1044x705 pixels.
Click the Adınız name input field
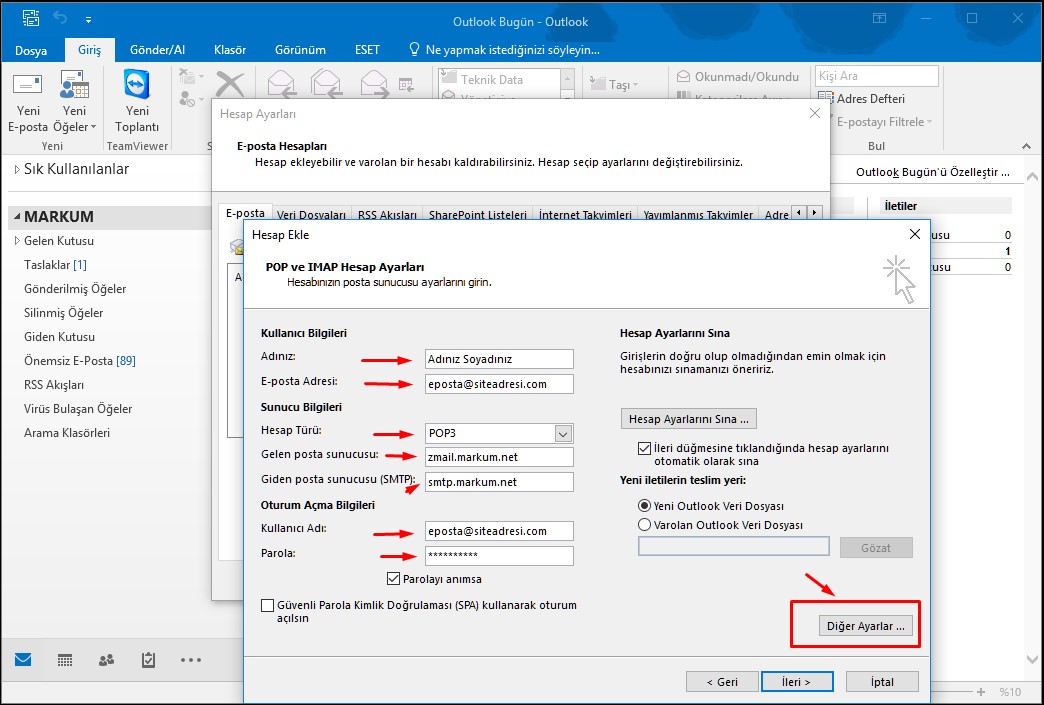point(499,359)
